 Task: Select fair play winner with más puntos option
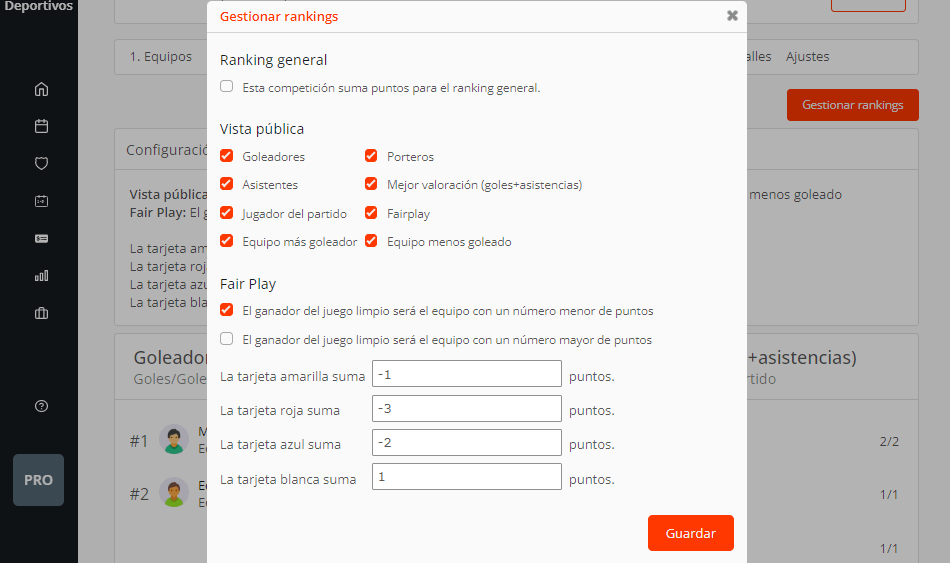tap(227, 339)
